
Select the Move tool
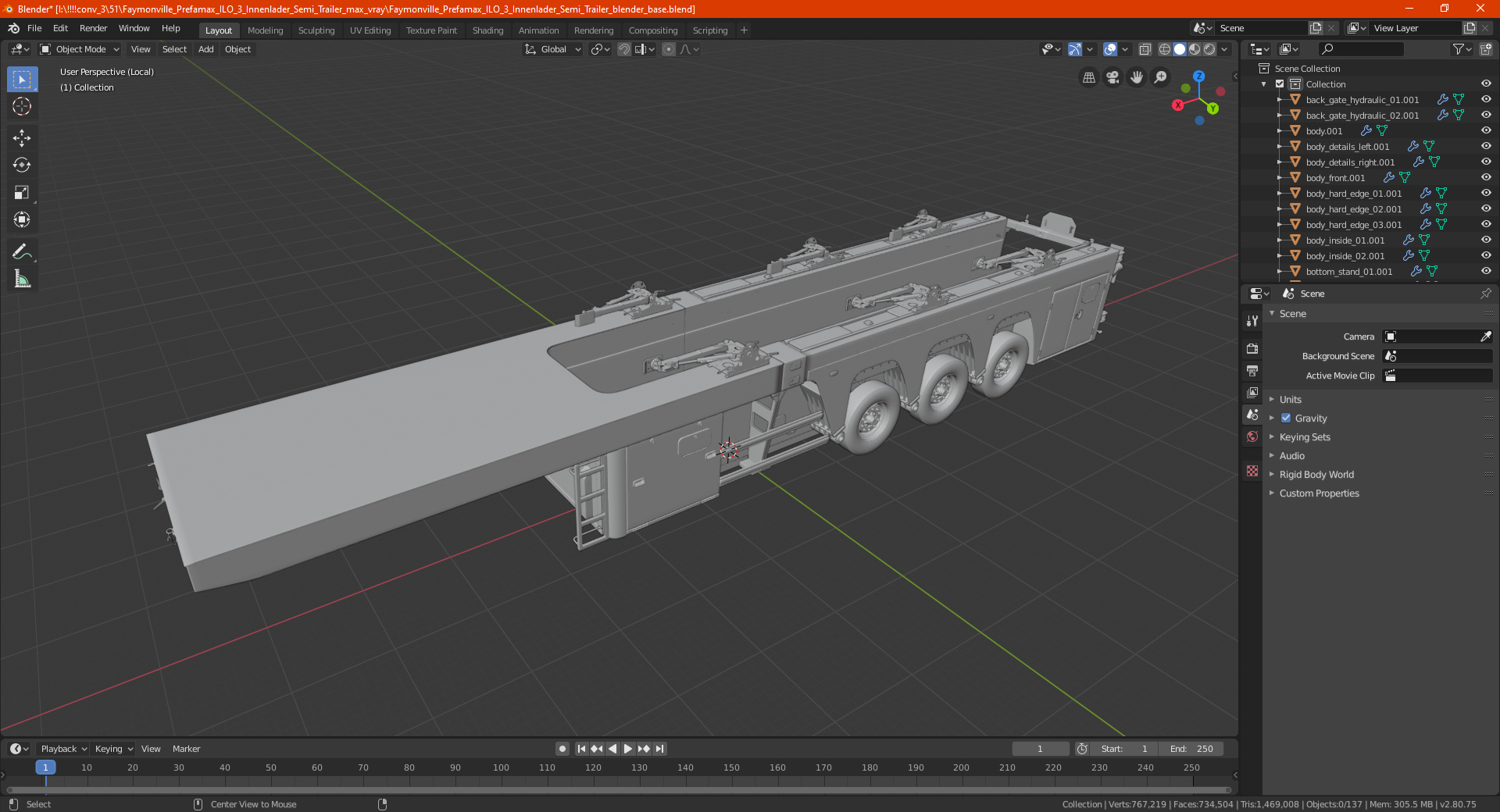[22, 138]
